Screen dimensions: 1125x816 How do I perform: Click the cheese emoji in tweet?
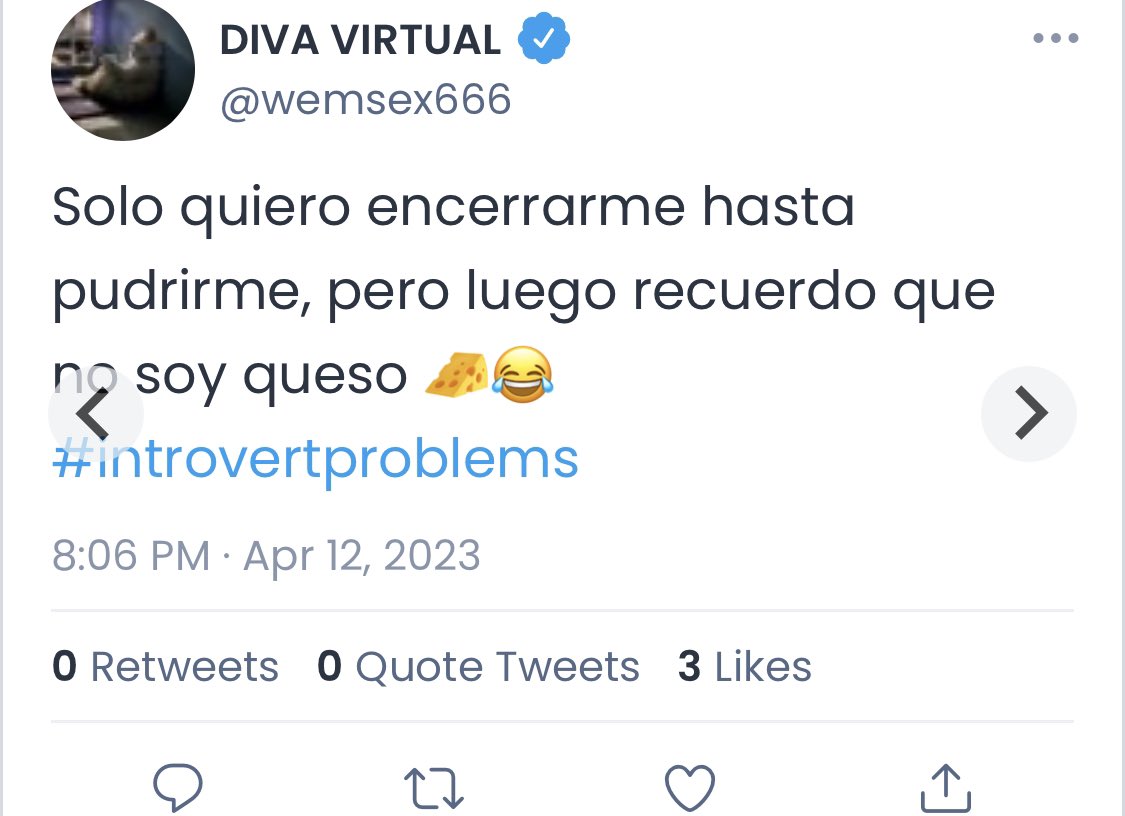click(x=457, y=374)
